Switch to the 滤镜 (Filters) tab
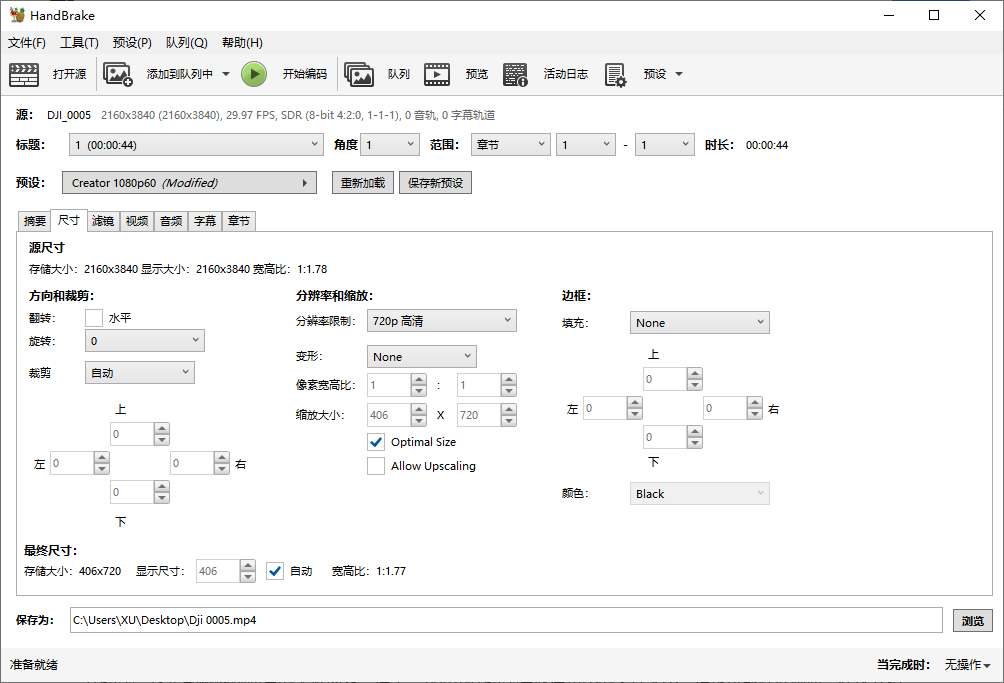The height and width of the screenshot is (683, 1004). point(103,221)
